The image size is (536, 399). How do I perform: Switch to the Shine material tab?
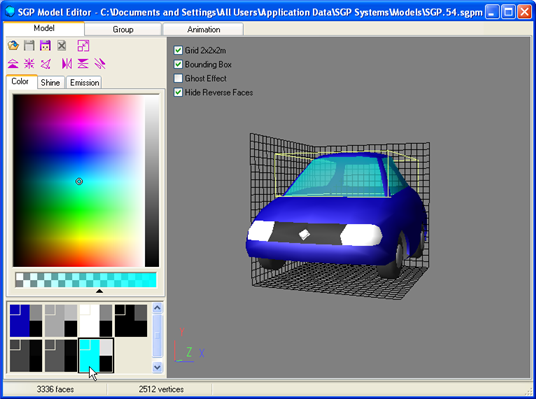[x=50, y=82]
